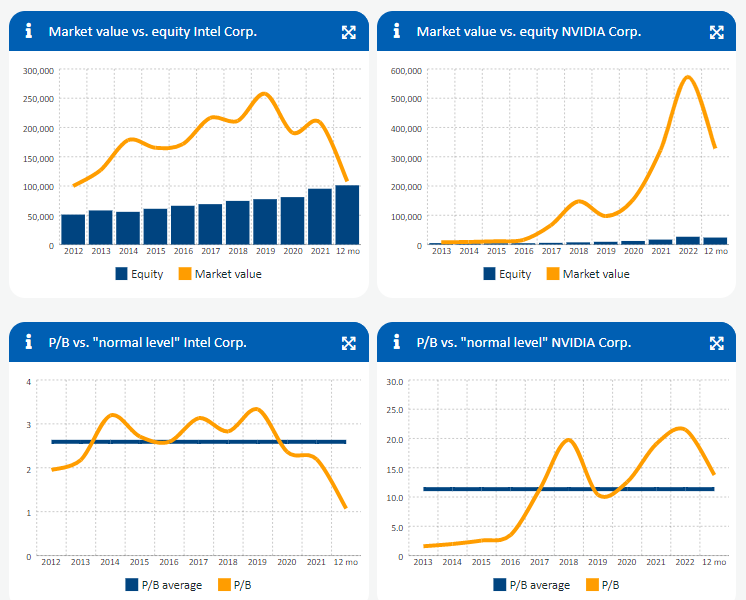Click NVIDIA 2022 equity bar
The image size is (746, 600).
[x=688, y=241]
